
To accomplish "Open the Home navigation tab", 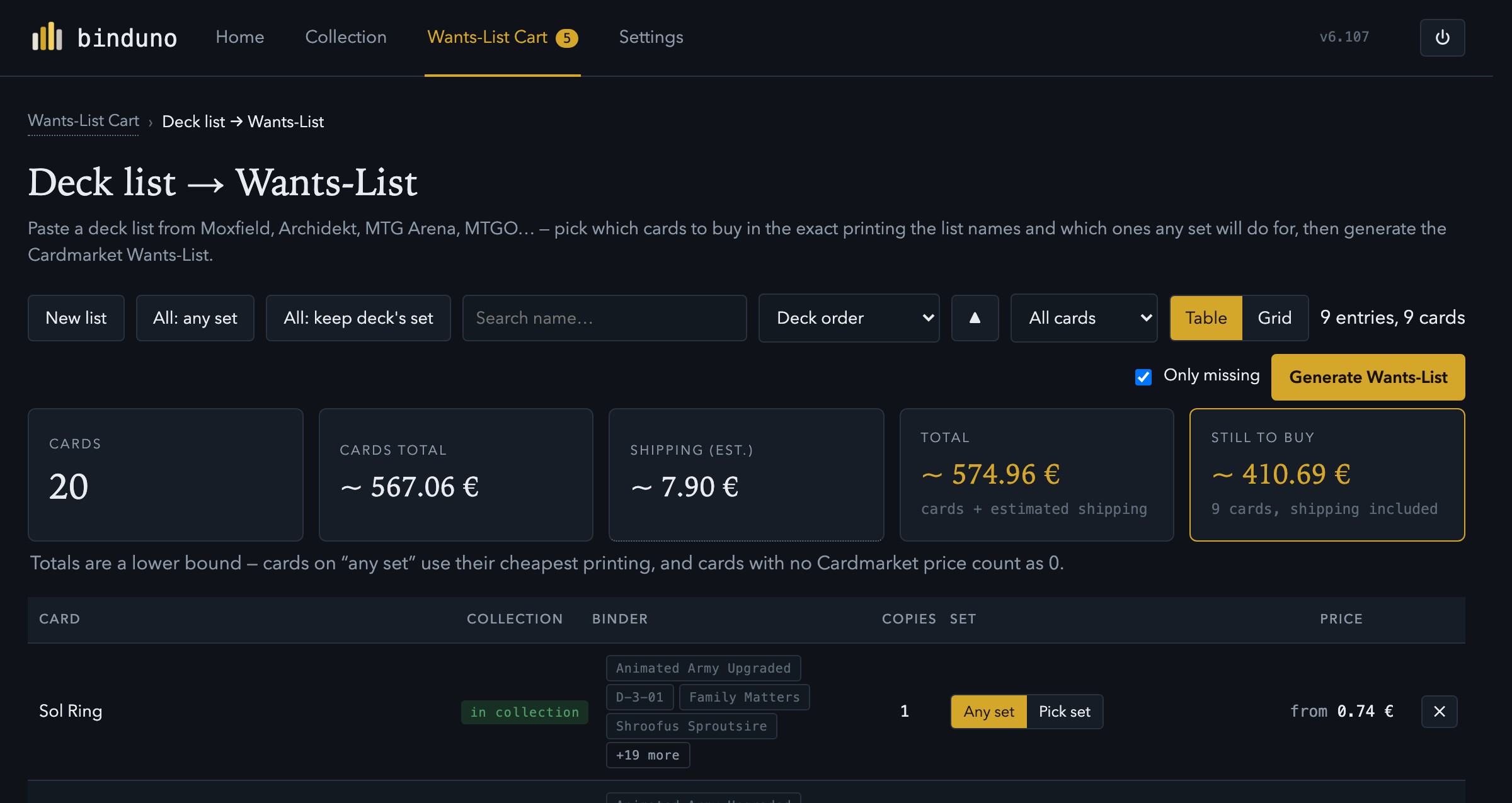I will (239, 37).
